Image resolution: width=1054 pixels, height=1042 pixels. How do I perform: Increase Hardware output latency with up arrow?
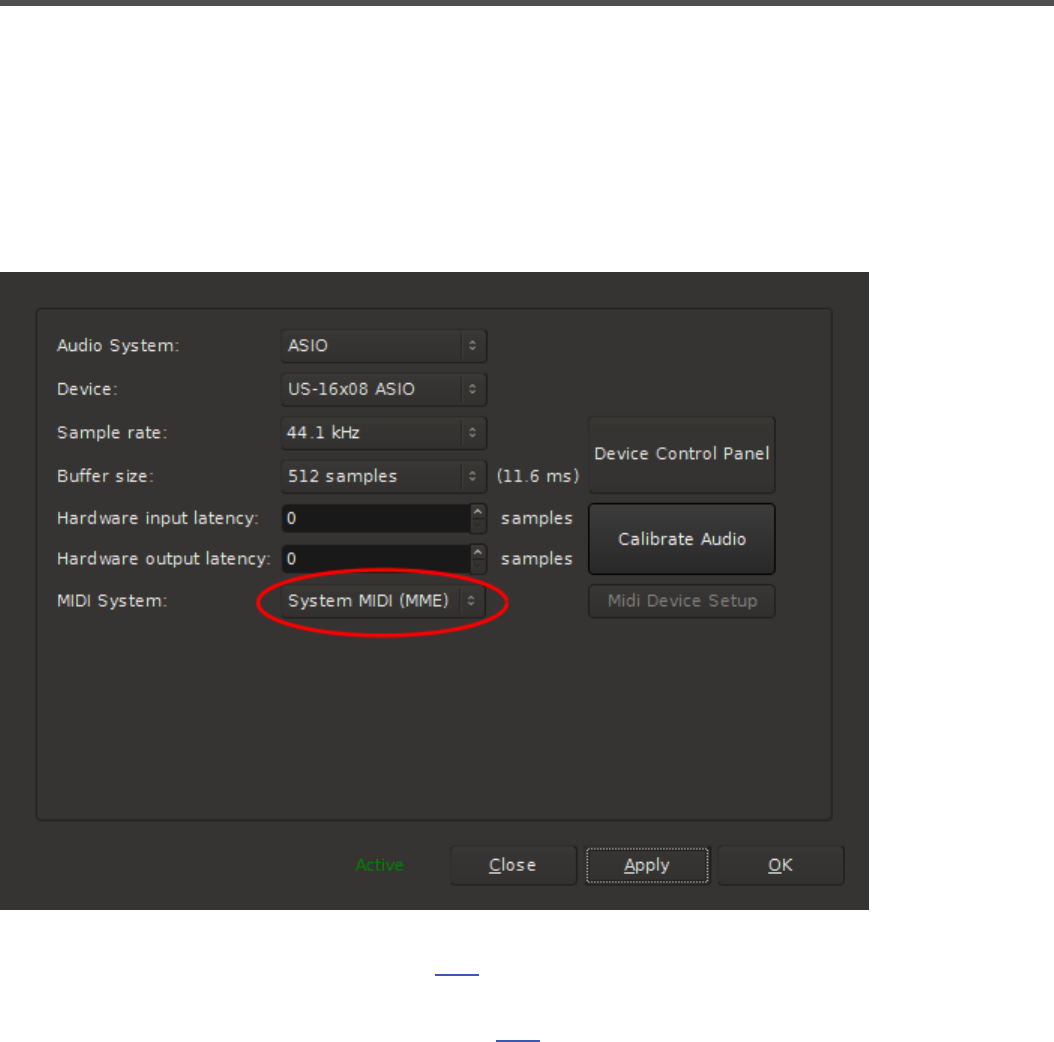478,552
